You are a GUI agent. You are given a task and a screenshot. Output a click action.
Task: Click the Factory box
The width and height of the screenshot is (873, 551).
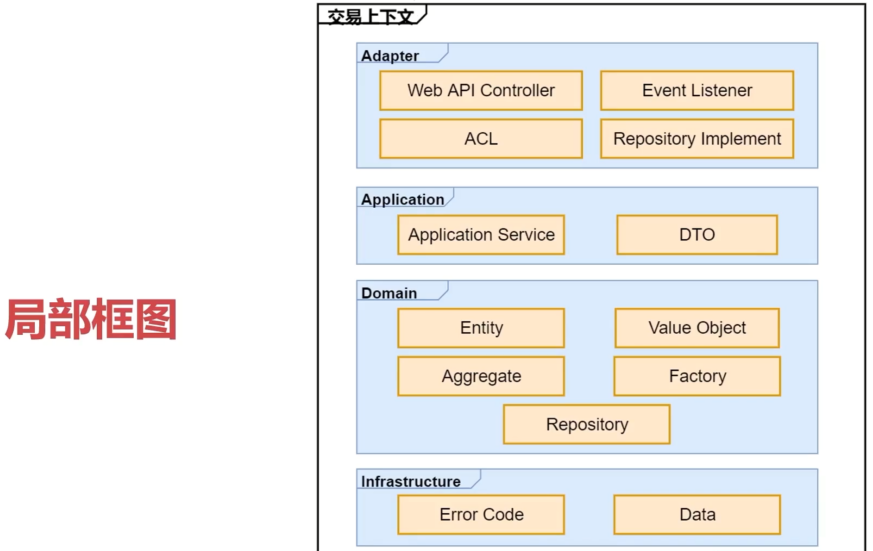(x=697, y=376)
